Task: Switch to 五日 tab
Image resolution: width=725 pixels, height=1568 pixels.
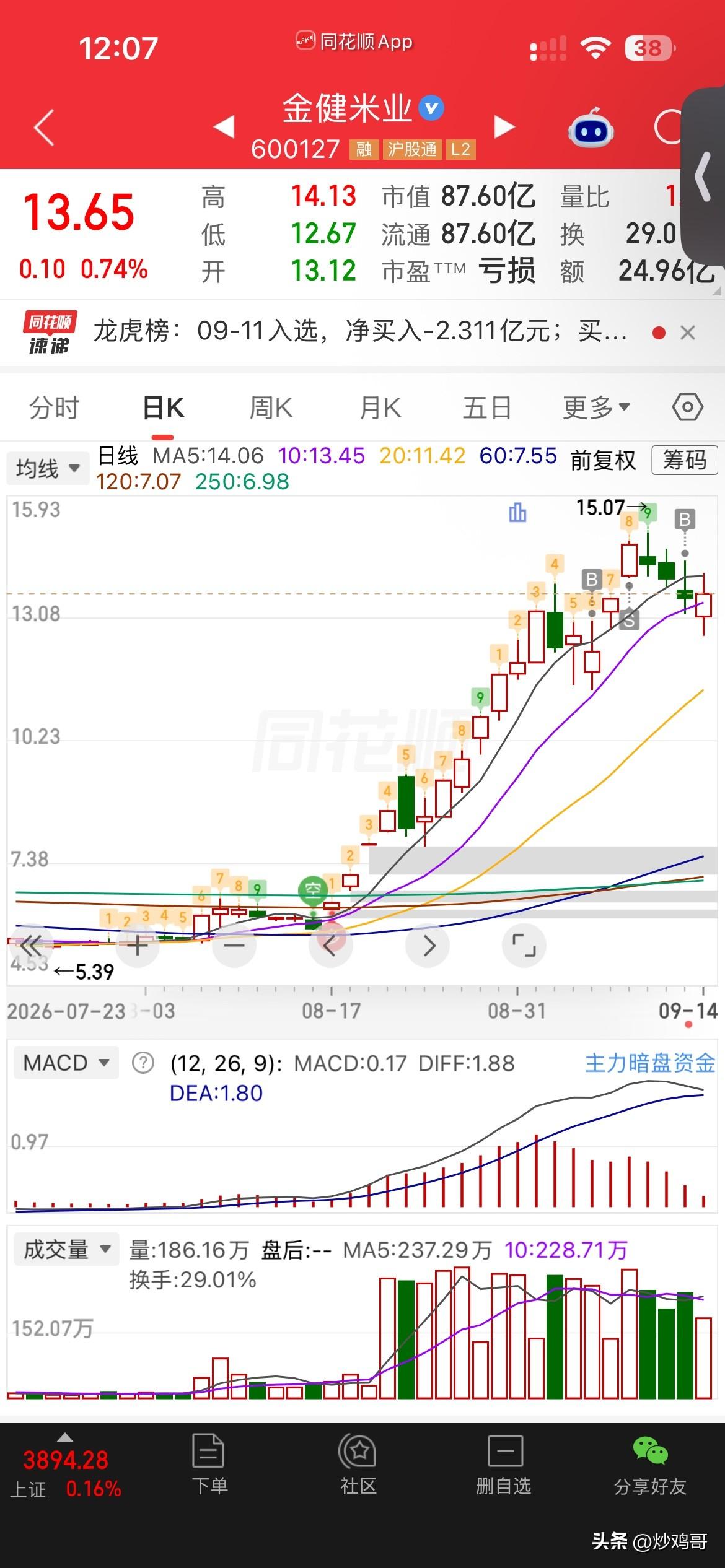Action: click(487, 408)
